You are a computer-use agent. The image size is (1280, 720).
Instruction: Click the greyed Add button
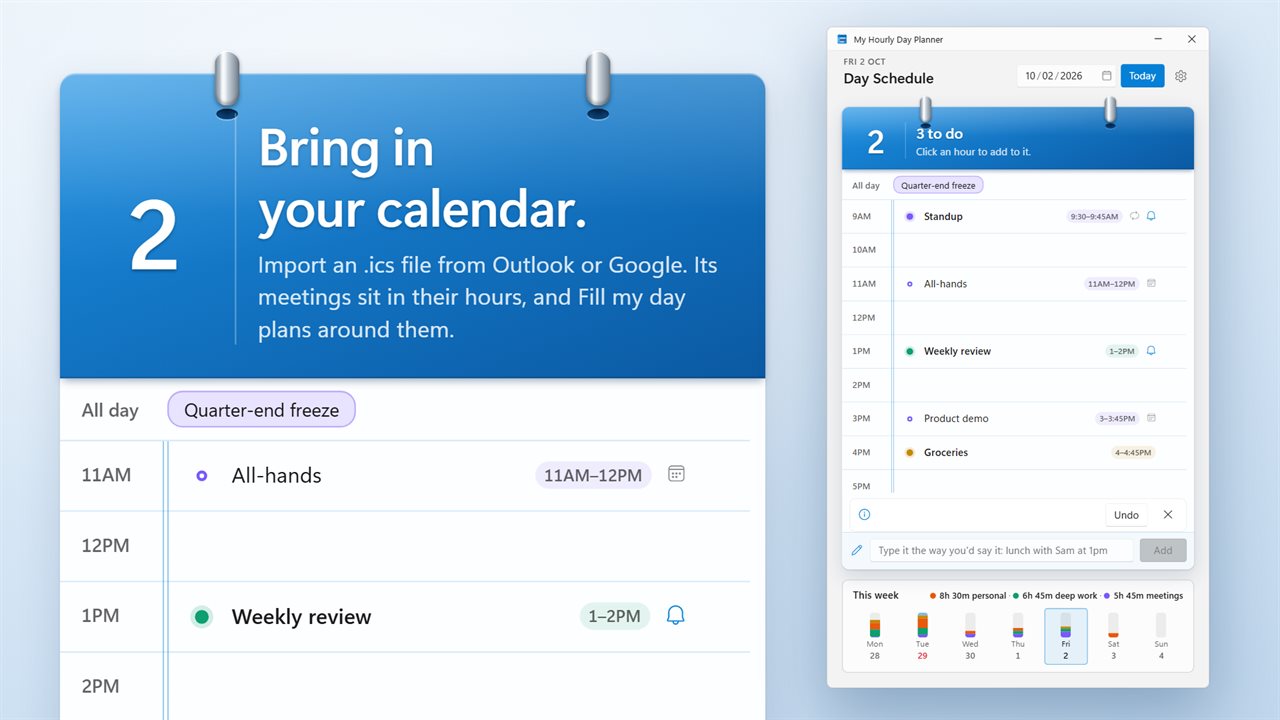coord(1163,550)
